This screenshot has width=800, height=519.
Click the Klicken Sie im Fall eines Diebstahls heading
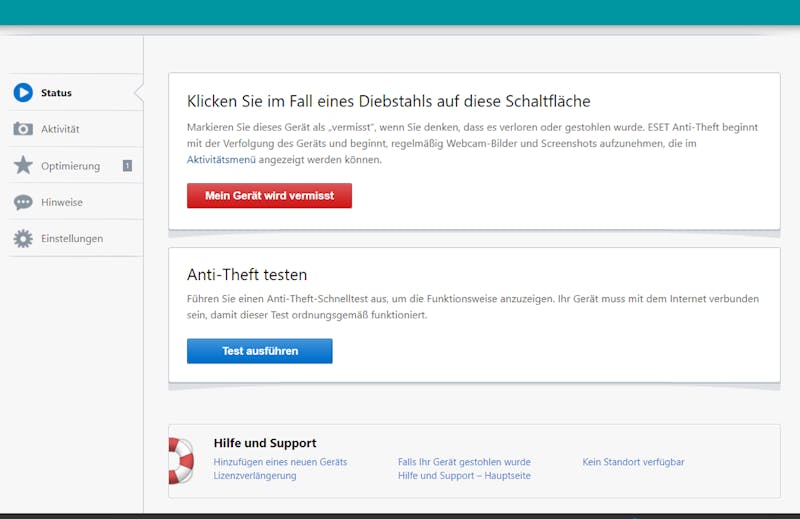[389, 101]
